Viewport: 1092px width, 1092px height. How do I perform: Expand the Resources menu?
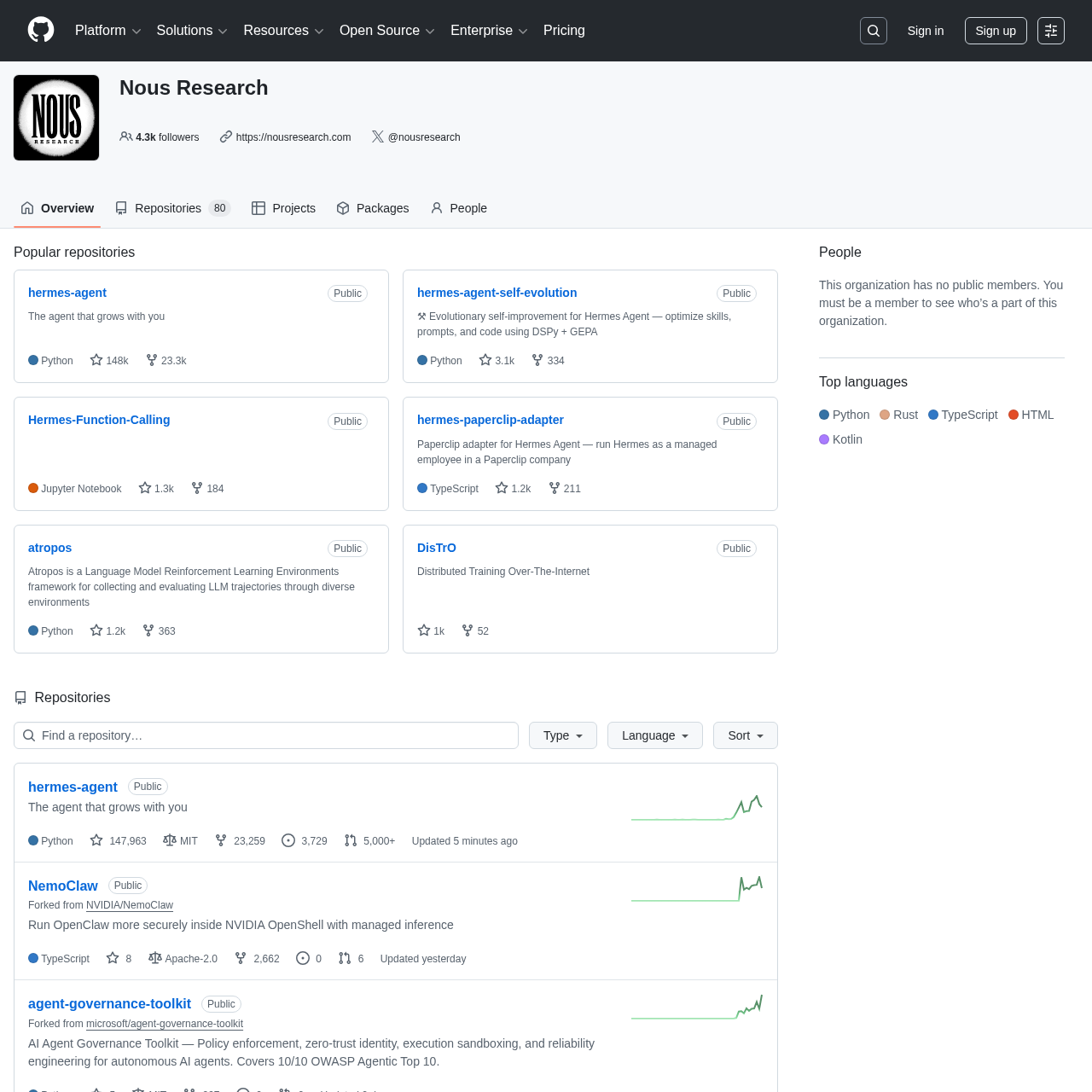click(x=283, y=31)
